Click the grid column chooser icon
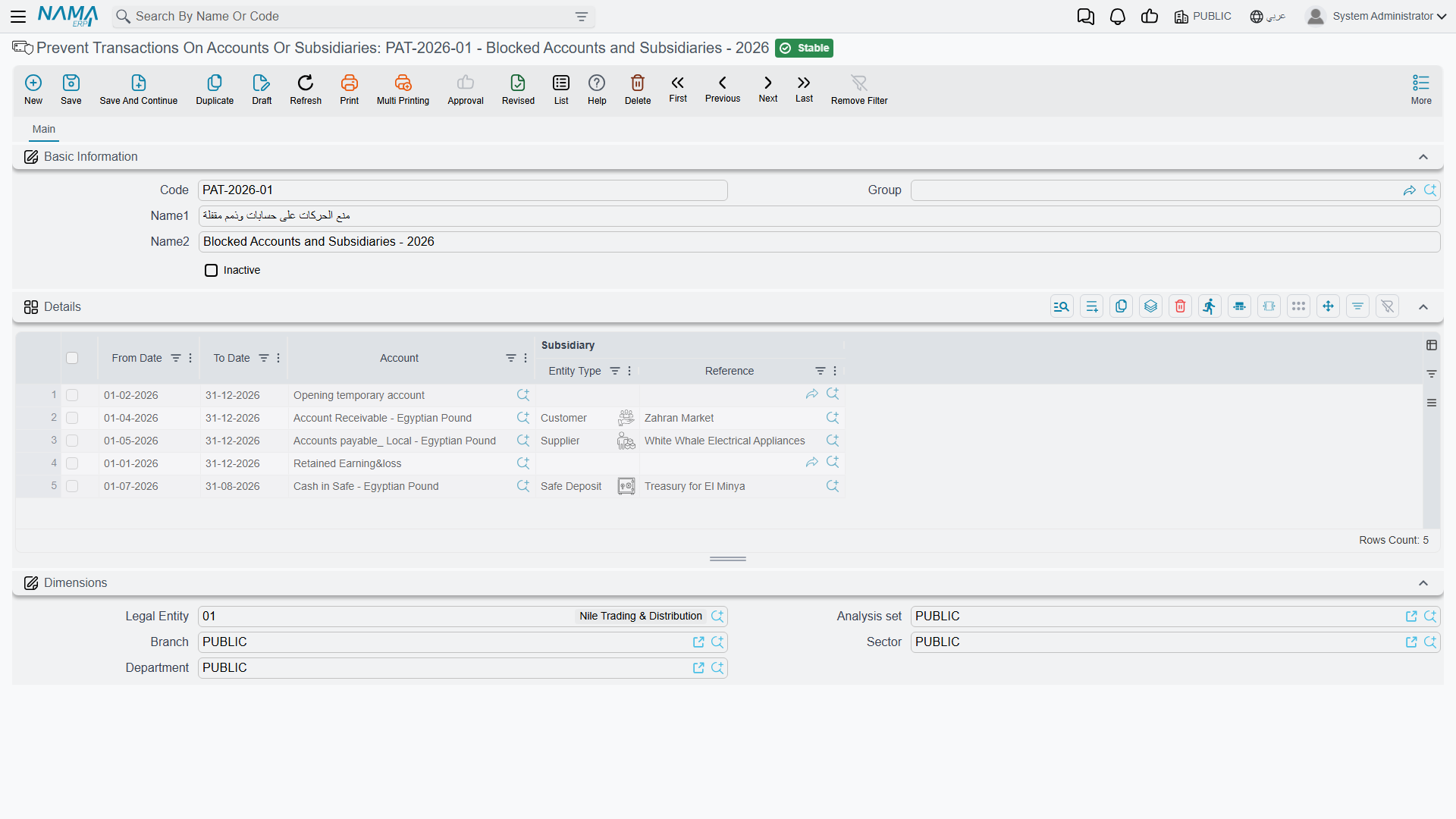The width and height of the screenshot is (1456, 819). click(x=1432, y=345)
